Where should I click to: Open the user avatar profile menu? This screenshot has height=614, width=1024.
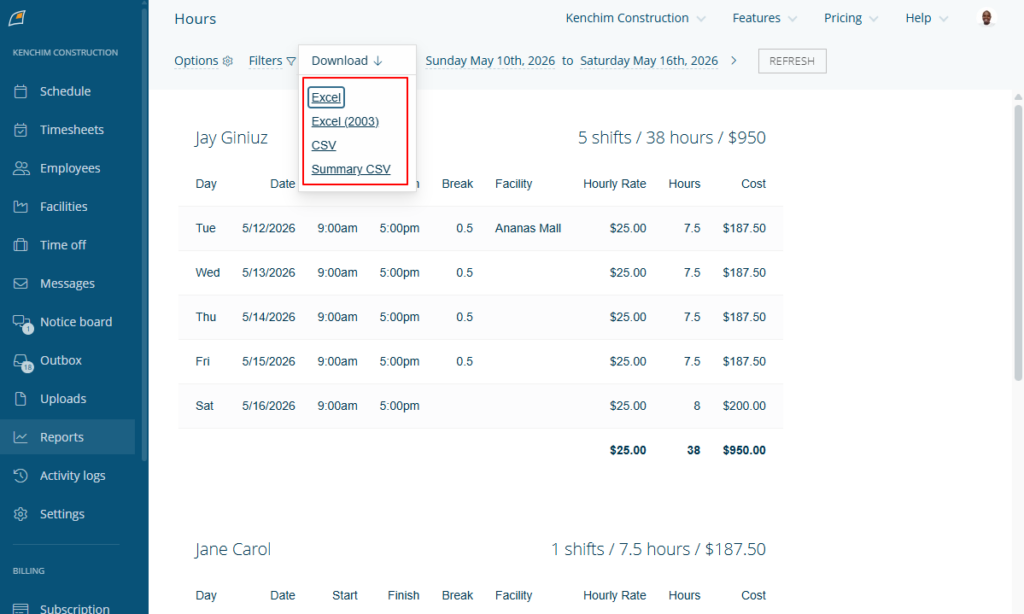[x=987, y=18]
